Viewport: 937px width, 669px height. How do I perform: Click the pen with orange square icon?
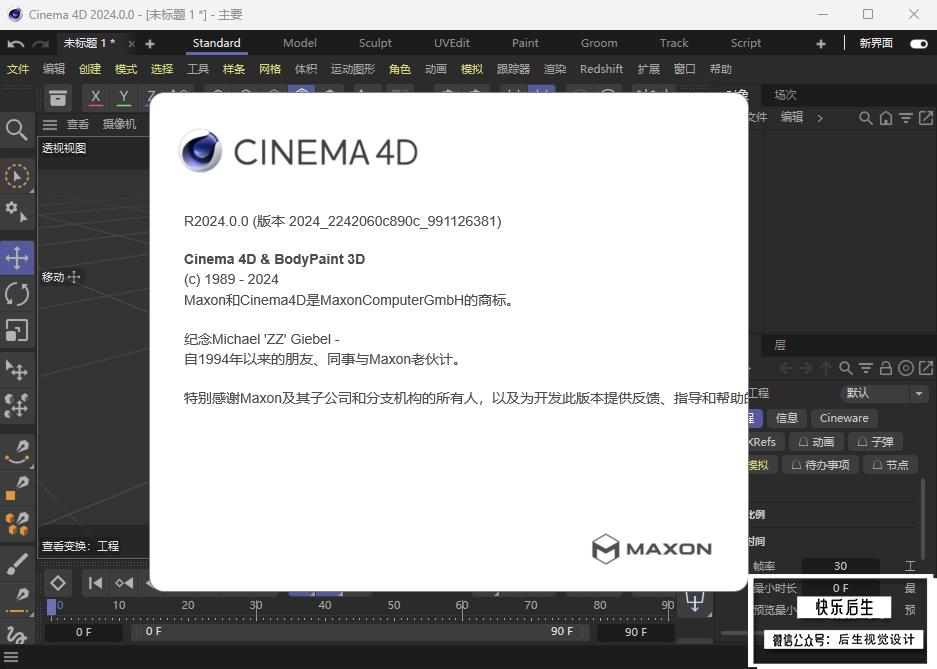17,488
